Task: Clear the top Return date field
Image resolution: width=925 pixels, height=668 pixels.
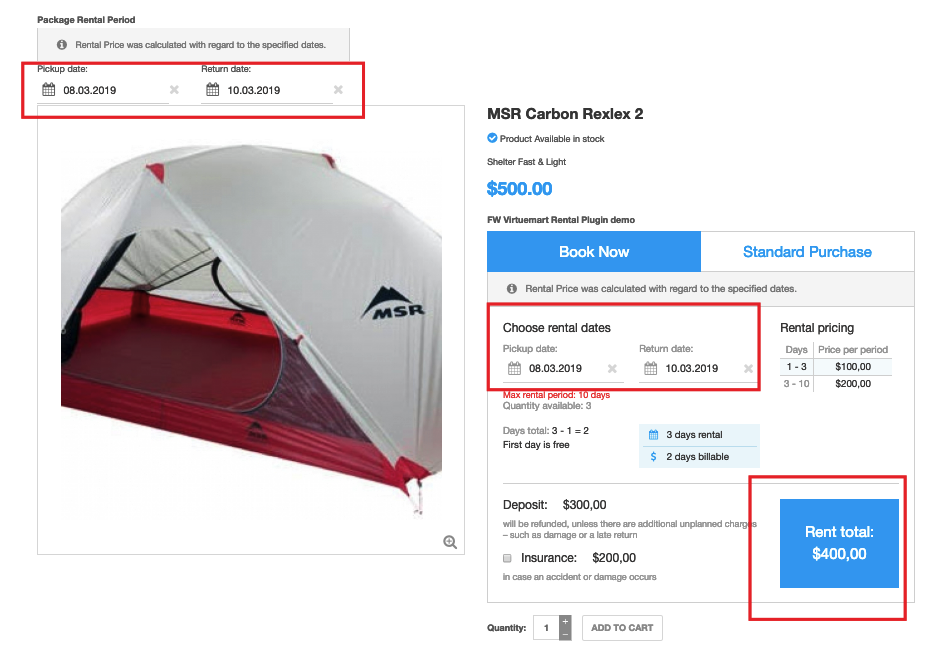Action: point(338,90)
